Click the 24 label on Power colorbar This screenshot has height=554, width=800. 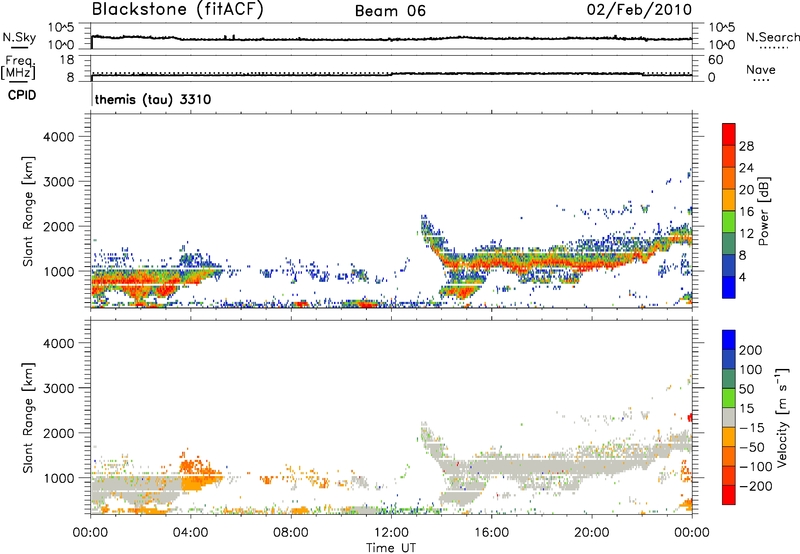point(746,168)
